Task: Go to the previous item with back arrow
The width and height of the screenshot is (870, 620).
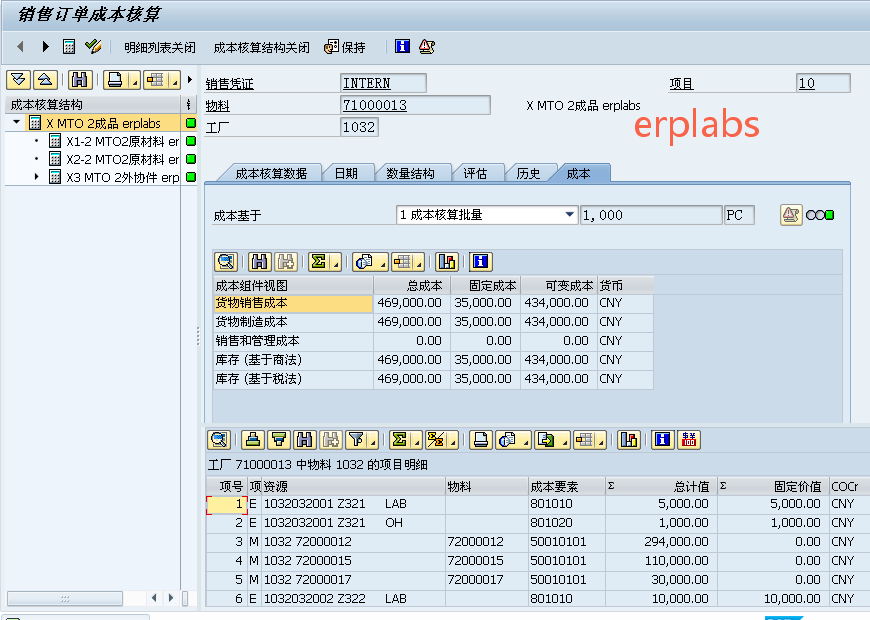Action: 21,47
